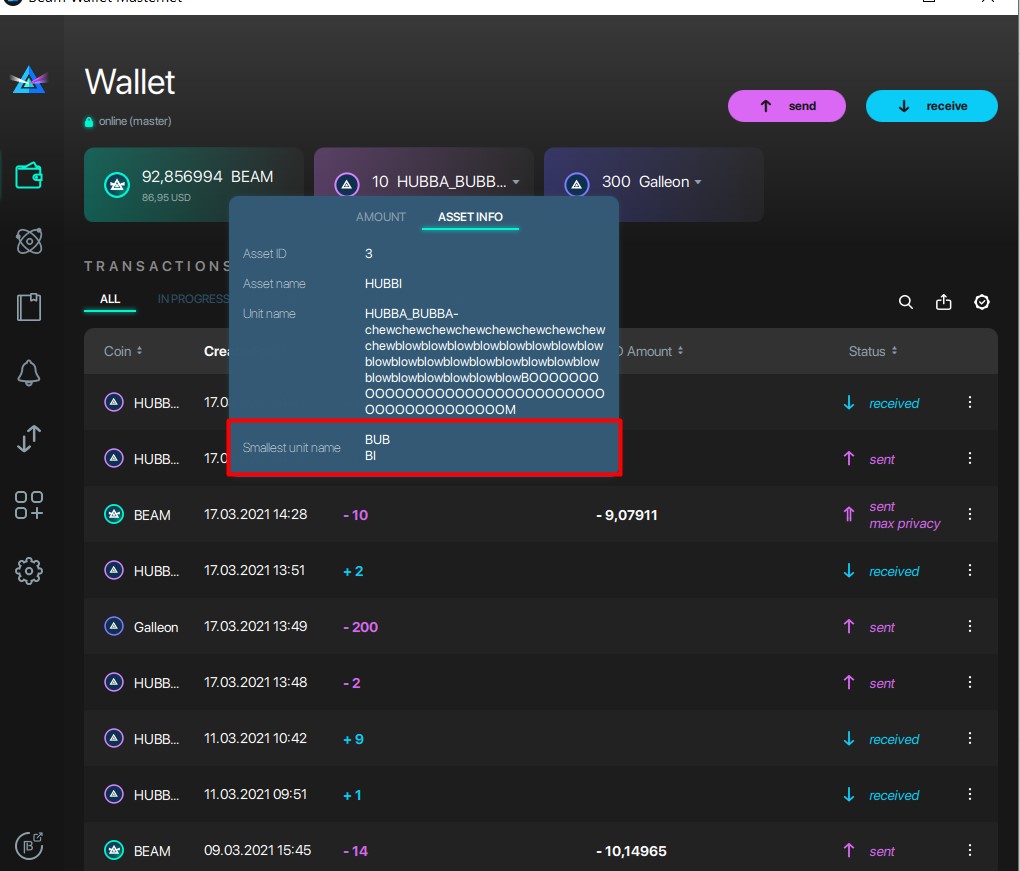Open the kebab menu on the BEAM max privacy row

pyautogui.click(x=969, y=514)
